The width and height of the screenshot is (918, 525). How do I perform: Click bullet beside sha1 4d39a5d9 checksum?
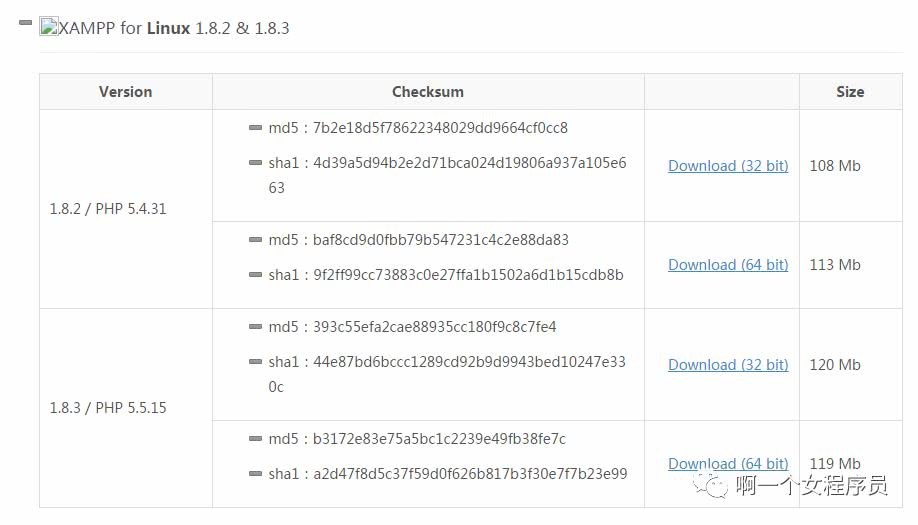pyautogui.click(x=255, y=163)
